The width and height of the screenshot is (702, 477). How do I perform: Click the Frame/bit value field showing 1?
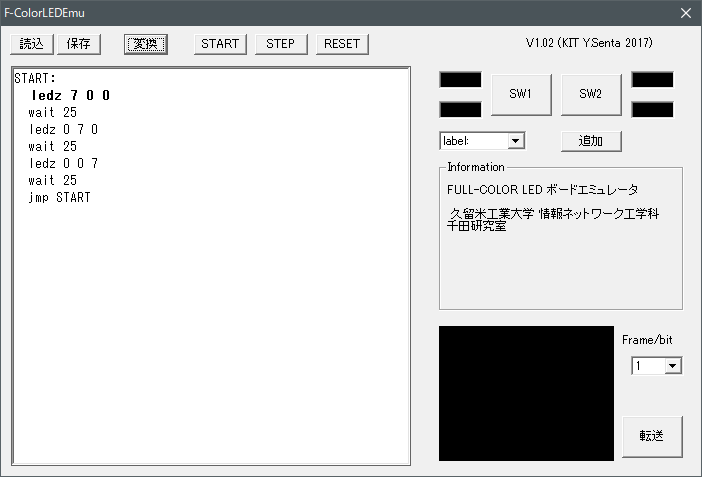coord(648,366)
